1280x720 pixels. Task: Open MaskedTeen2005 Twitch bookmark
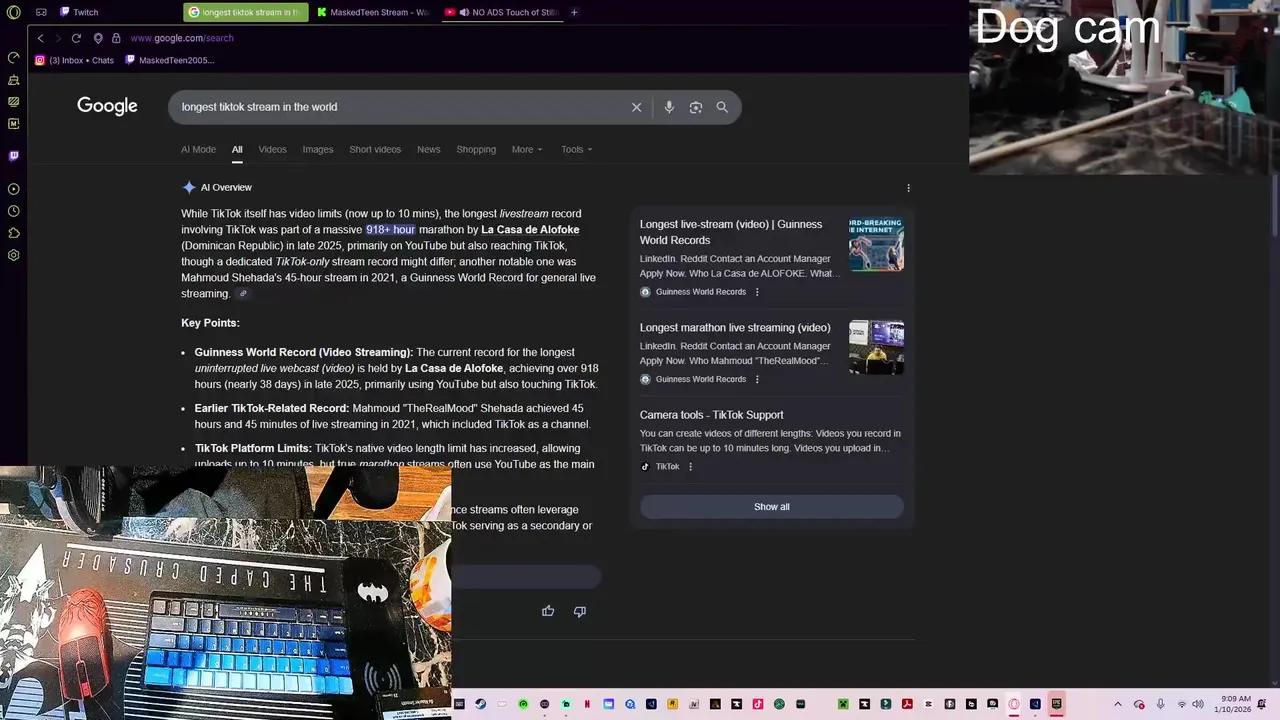[170, 60]
